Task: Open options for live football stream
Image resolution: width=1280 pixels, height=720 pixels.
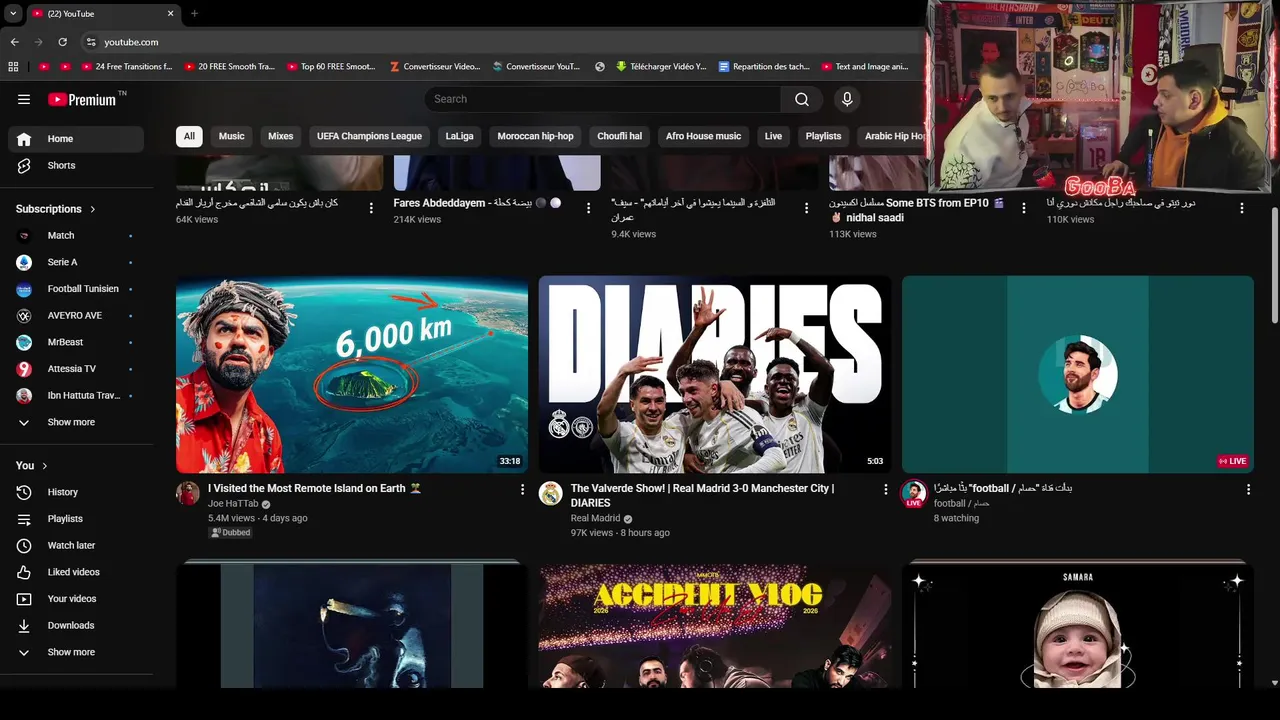Action: click(x=1248, y=489)
